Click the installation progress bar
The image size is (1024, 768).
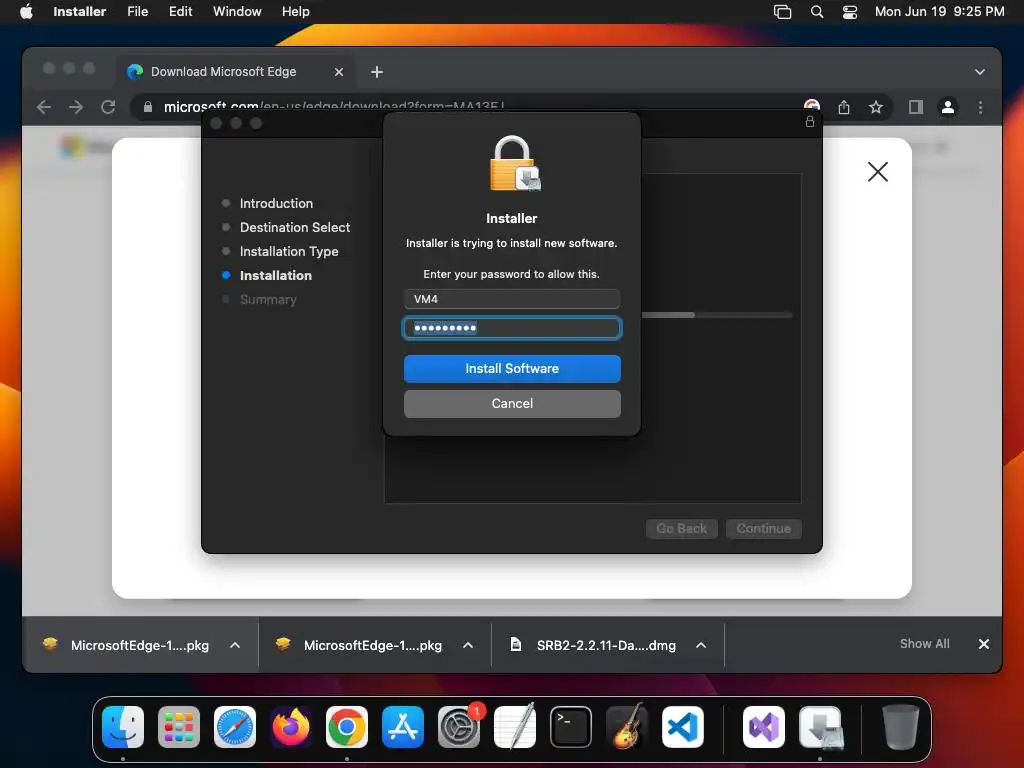(717, 315)
